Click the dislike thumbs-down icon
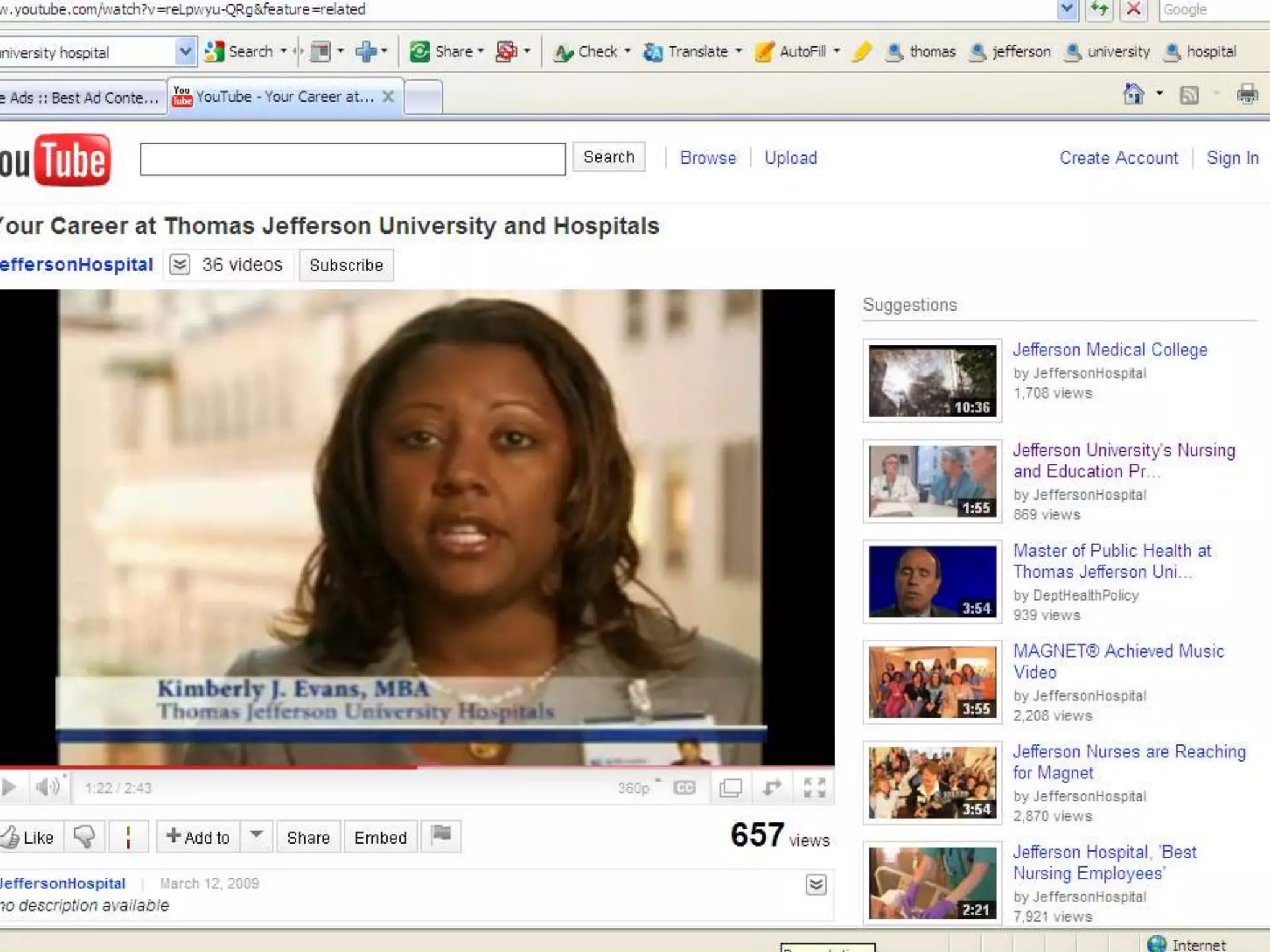 pyautogui.click(x=84, y=837)
